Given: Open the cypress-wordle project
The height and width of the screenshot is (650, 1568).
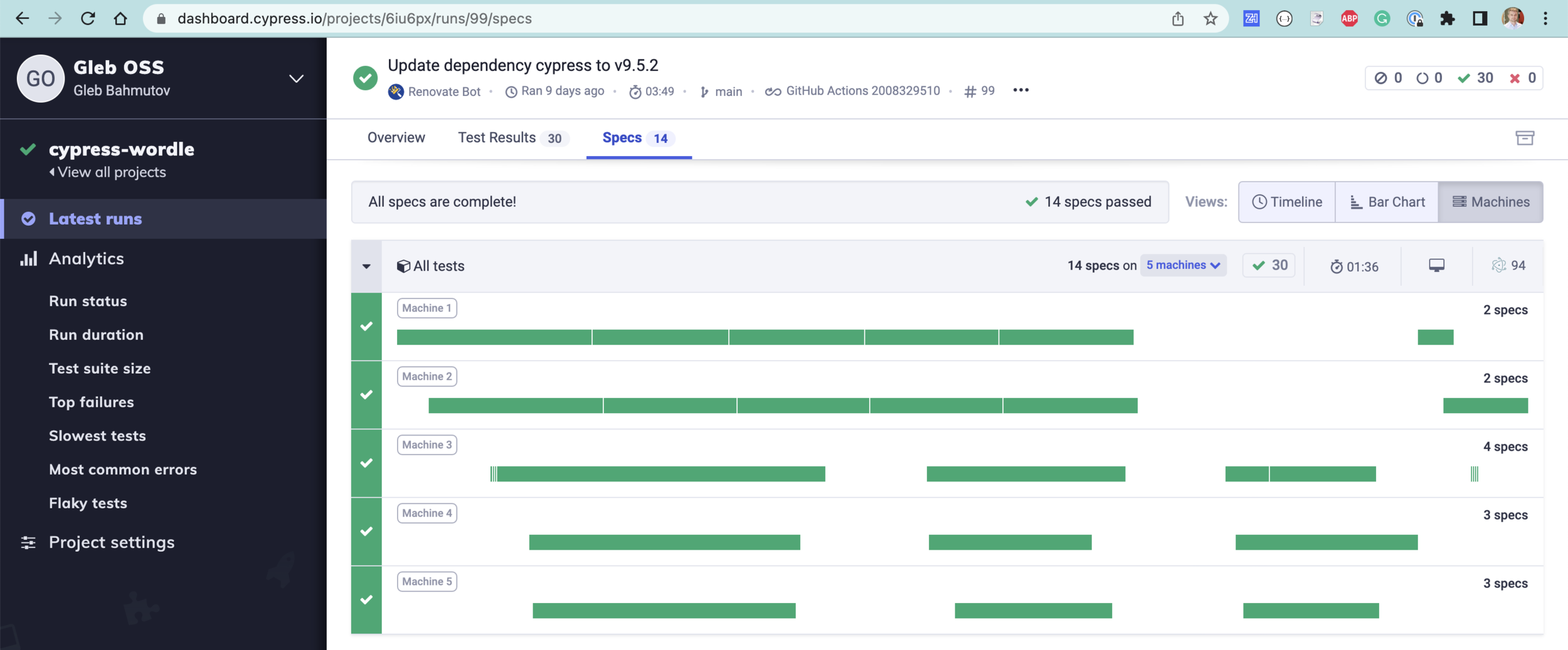Looking at the screenshot, I should [x=122, y=149].
